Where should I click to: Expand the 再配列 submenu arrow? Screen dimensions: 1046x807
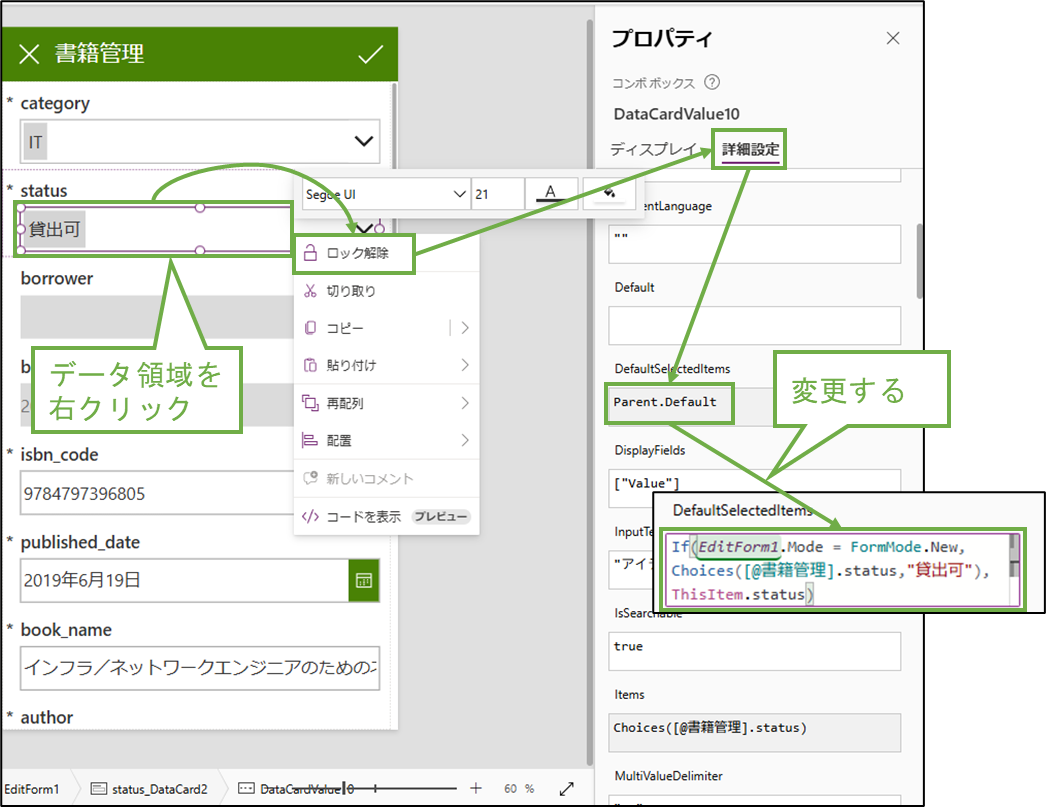[465, 403]
